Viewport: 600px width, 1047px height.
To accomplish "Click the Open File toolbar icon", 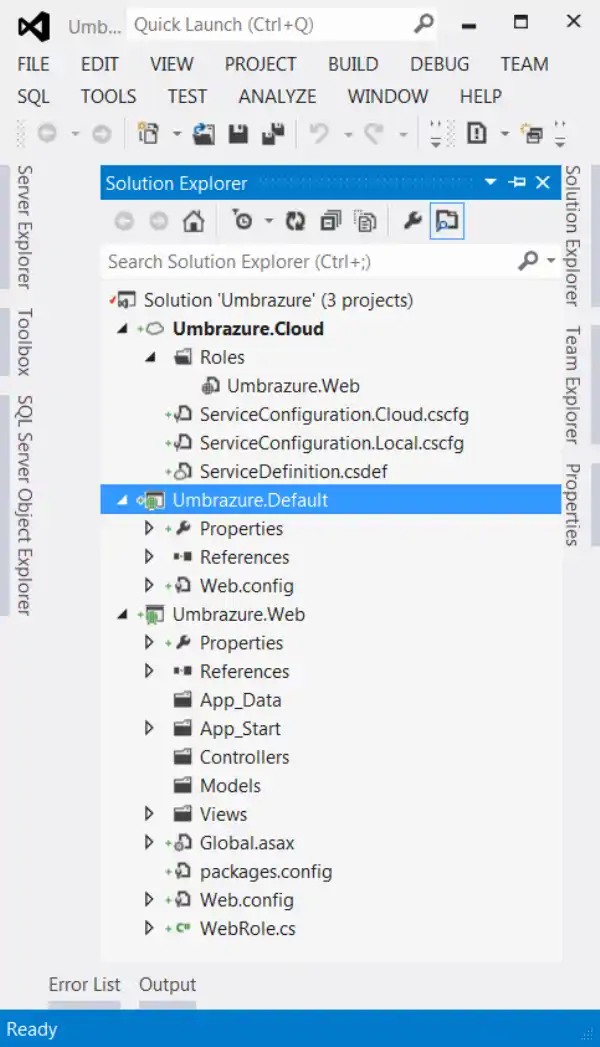I will coord(204,134).
